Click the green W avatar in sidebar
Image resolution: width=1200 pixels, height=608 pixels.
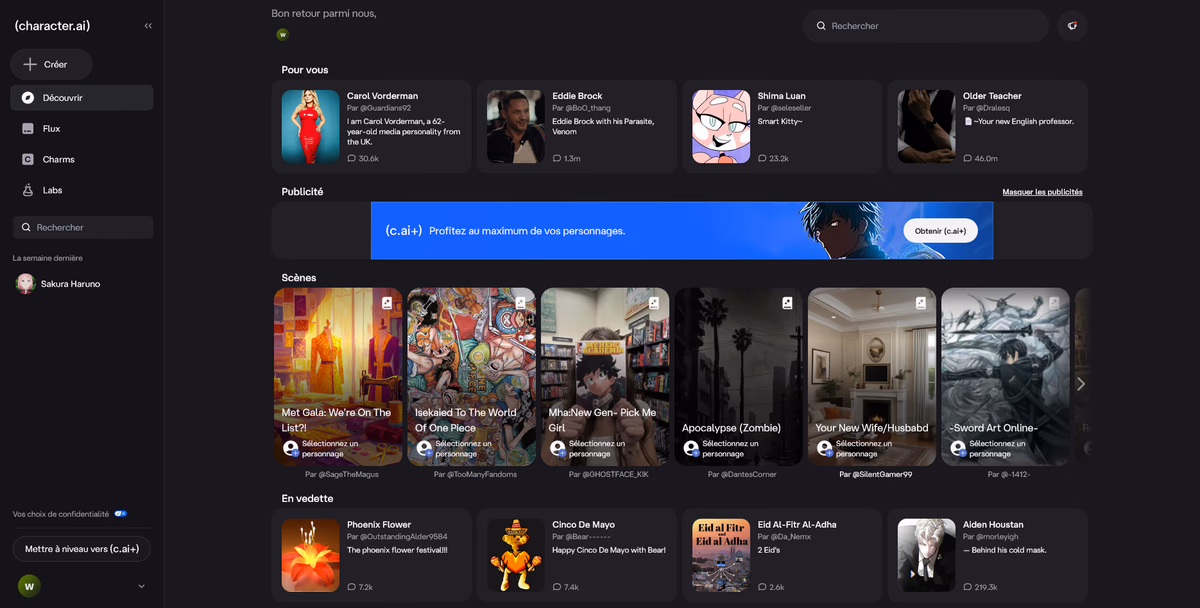(29, 586)
